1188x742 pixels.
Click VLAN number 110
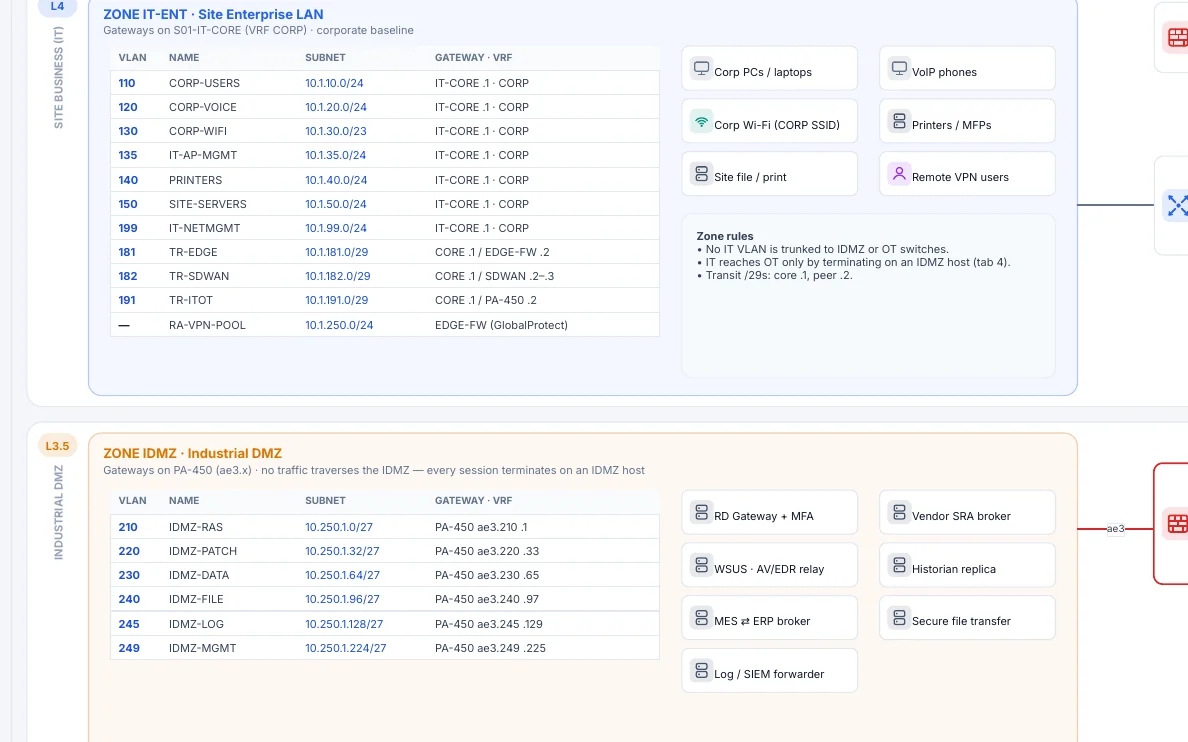pyautogui.click(x=127, y=83)
